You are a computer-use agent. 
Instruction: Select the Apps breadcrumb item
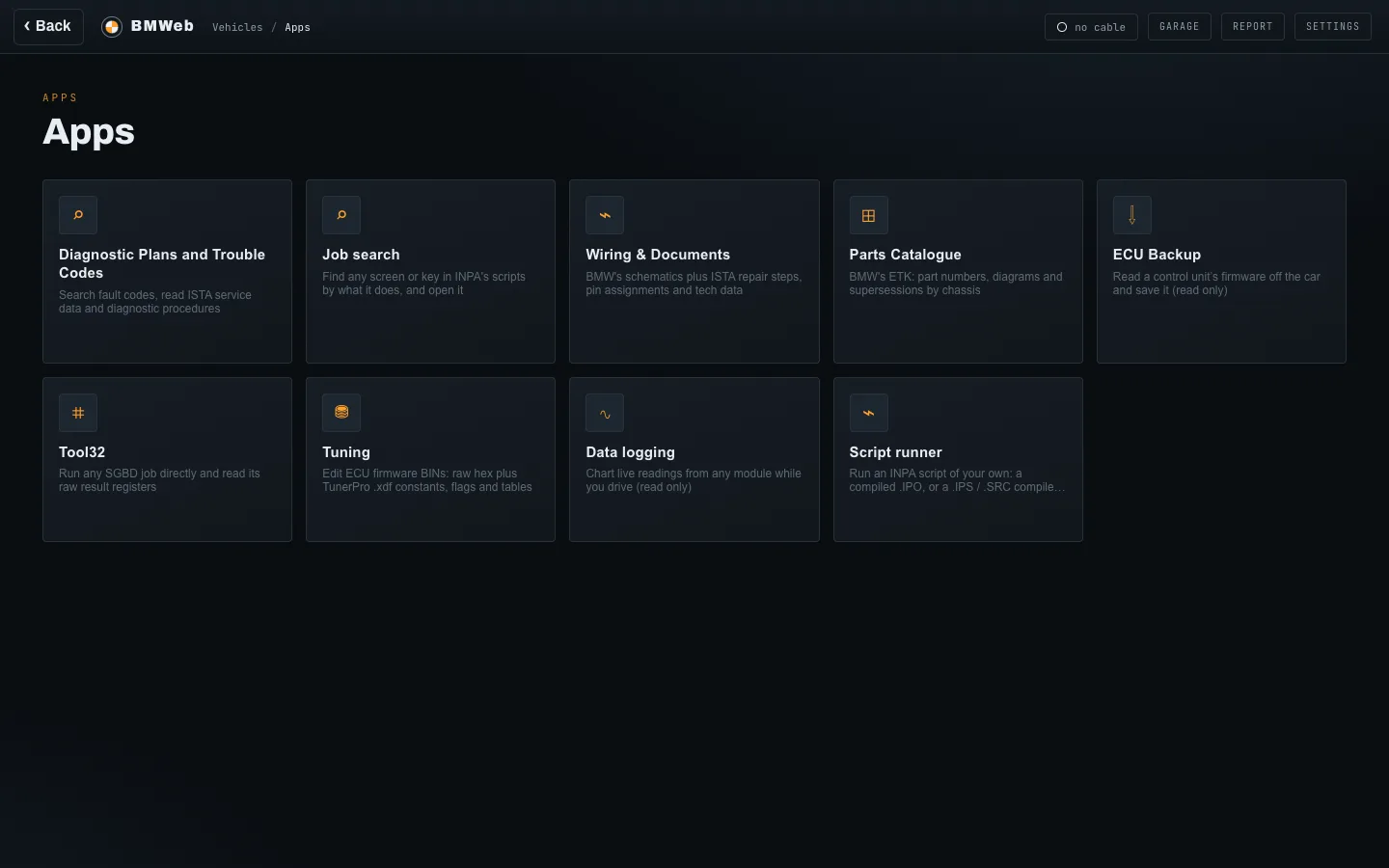coord(297,27)
